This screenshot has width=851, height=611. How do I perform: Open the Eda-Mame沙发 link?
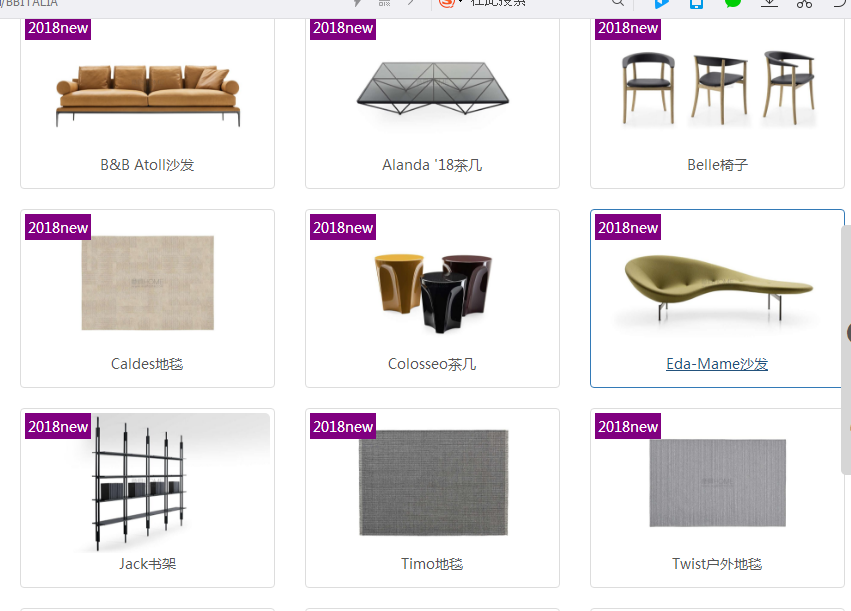click(x=717, y=364)
